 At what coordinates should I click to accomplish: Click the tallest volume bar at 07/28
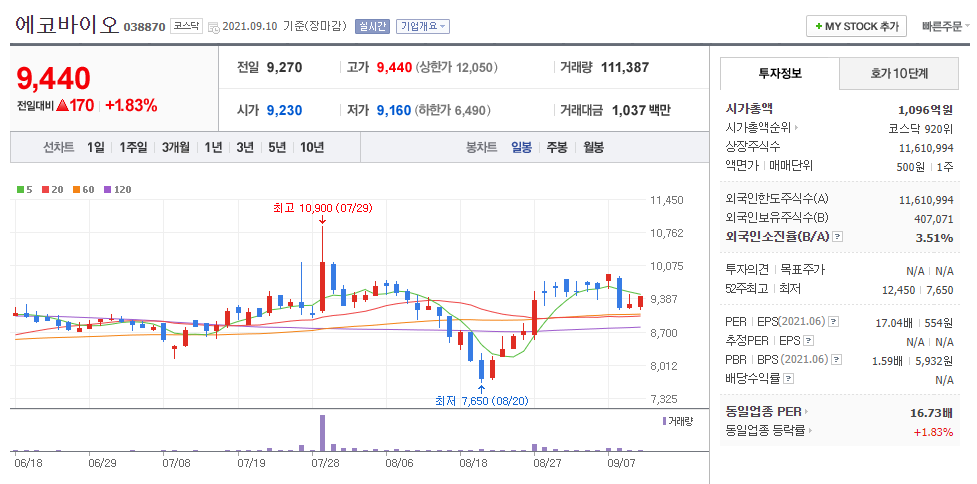point(322,432)
